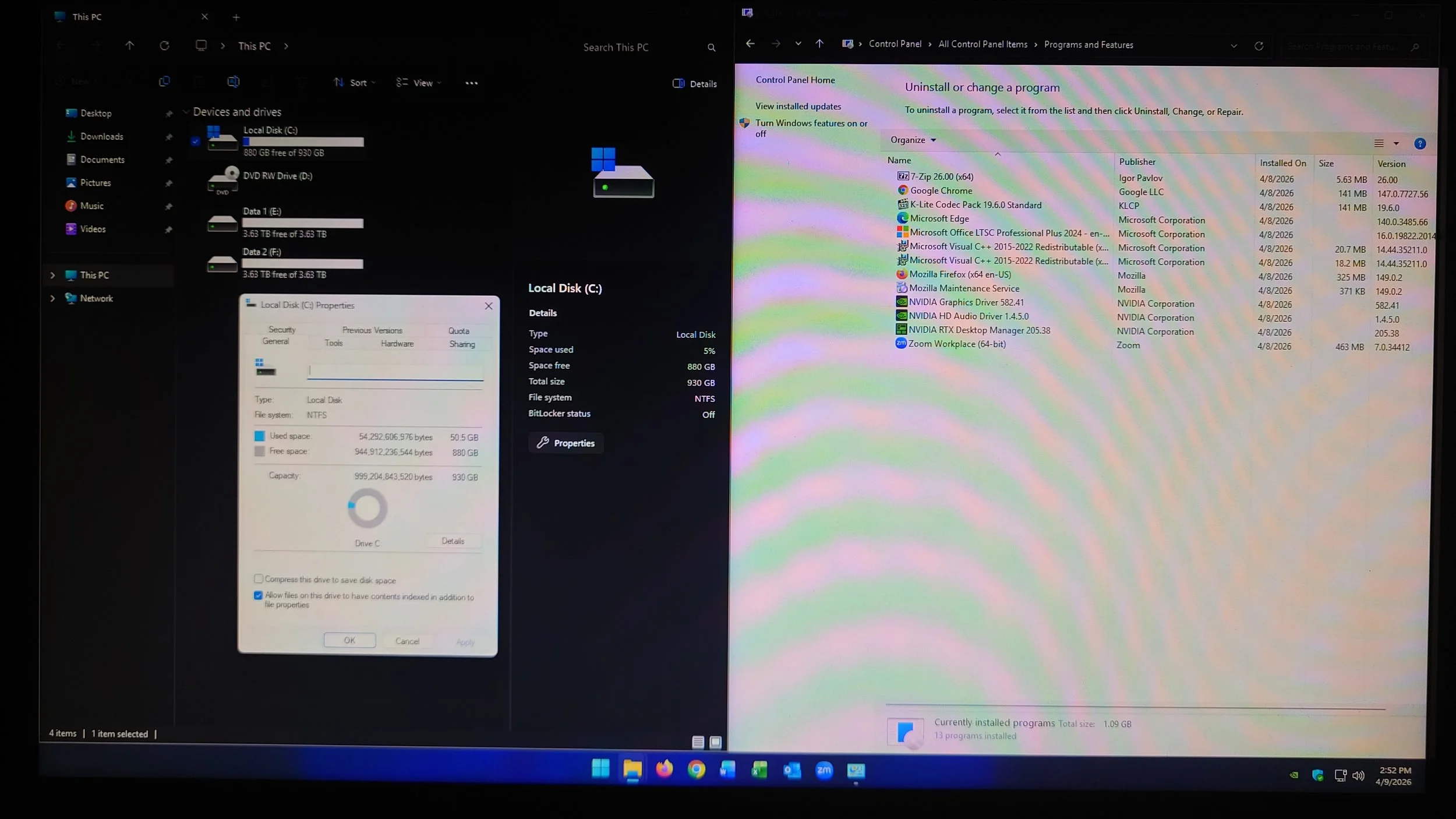Toggle the Details pane button

click(695, 84)
